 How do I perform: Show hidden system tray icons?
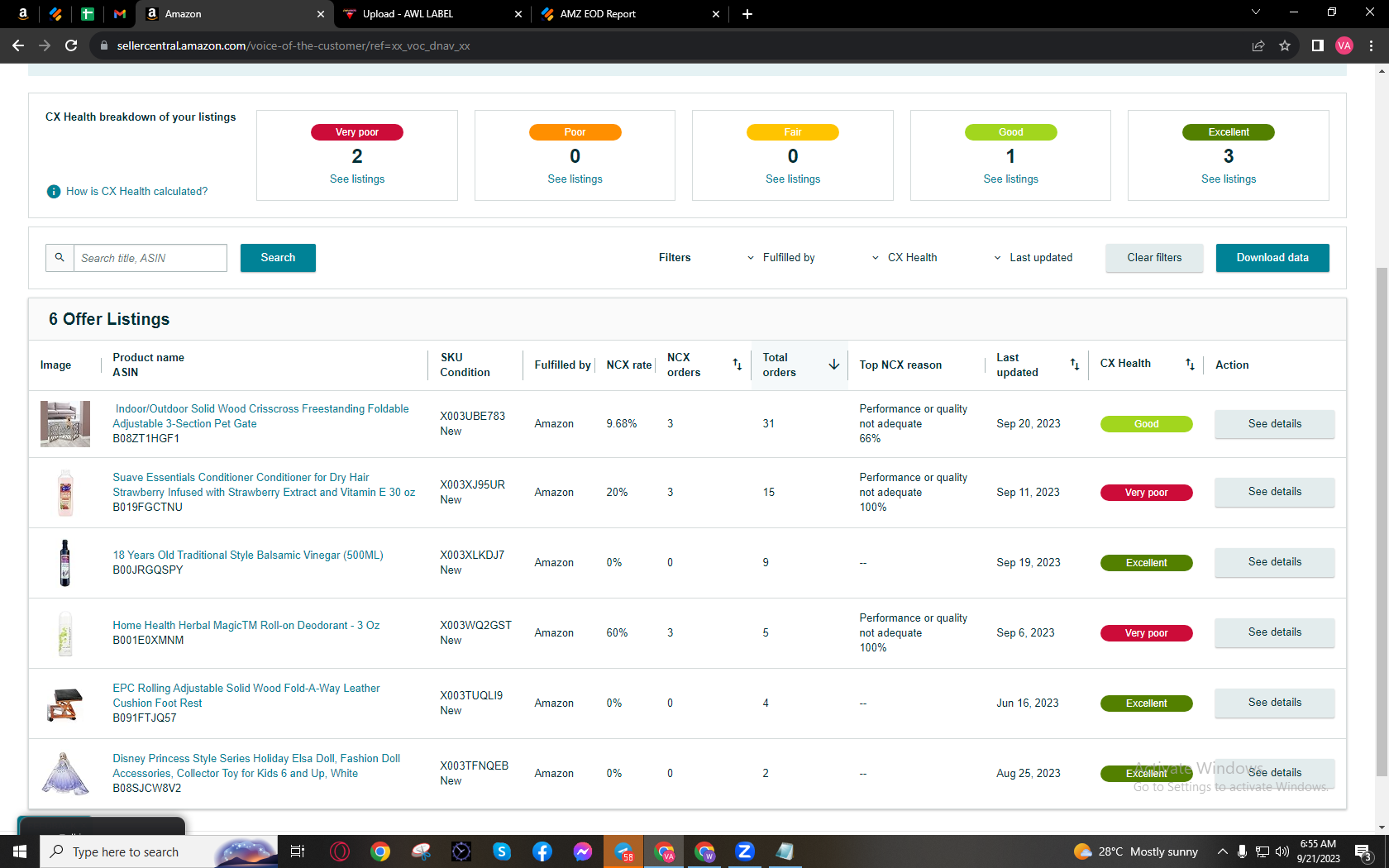pos(1222,851)
